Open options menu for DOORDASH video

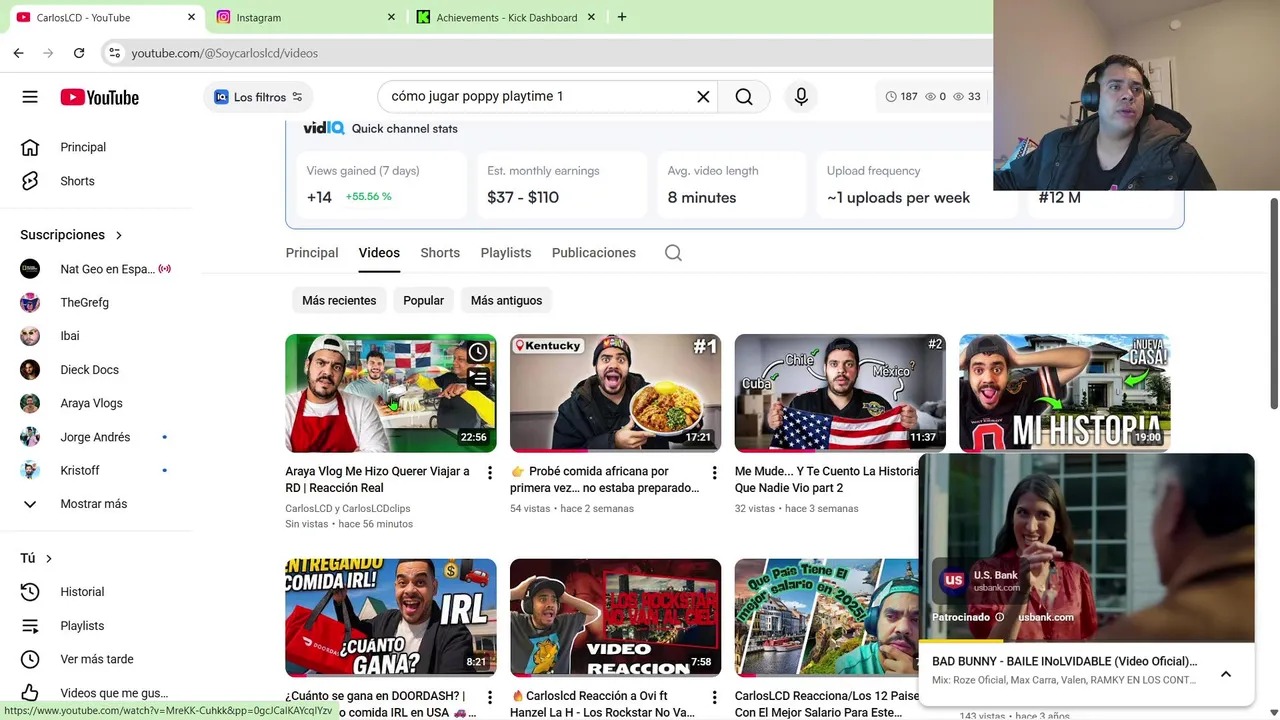(x=490, y=697)
